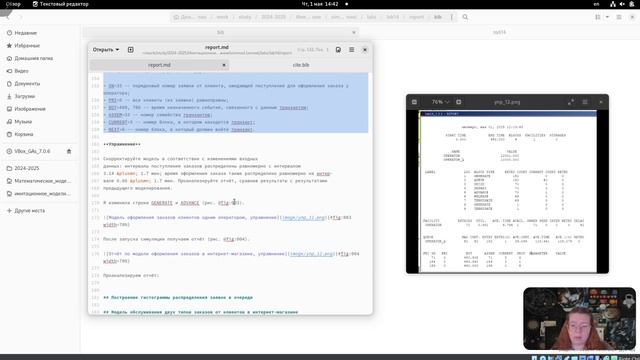Open the Видео folder in sidebar

(x=21, y=71)
